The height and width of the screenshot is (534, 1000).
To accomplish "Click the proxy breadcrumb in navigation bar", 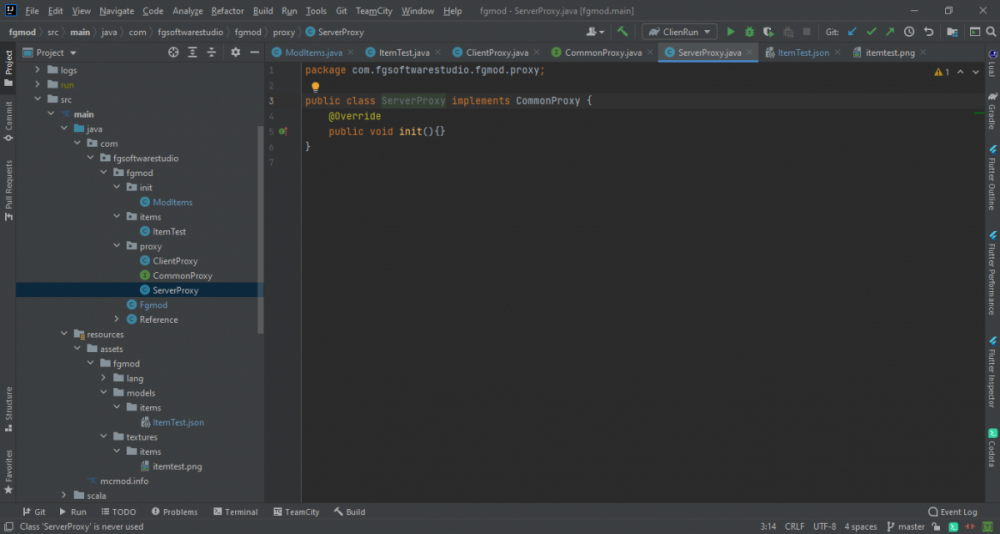I will click(284, 32).
